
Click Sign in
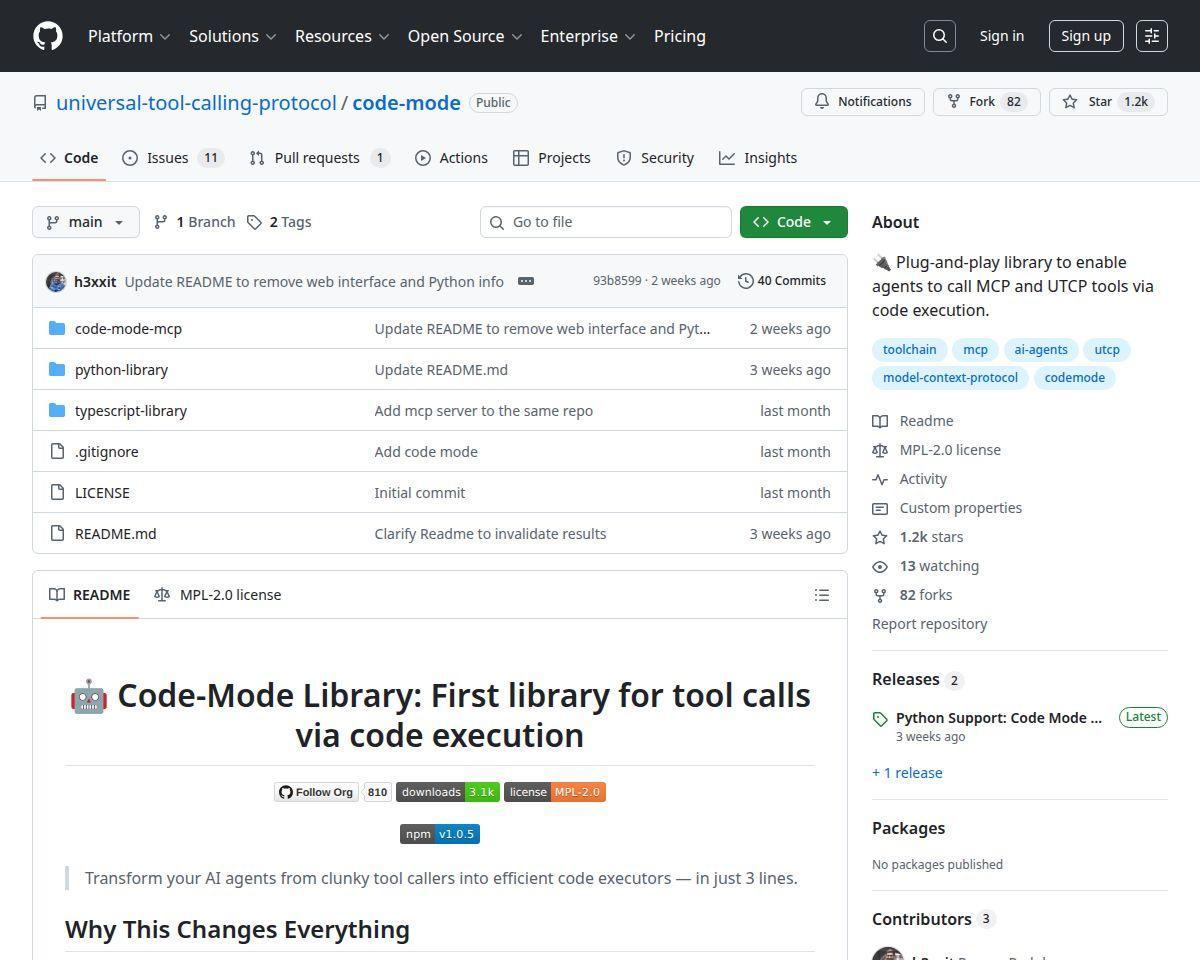(x=1002, y=36)
